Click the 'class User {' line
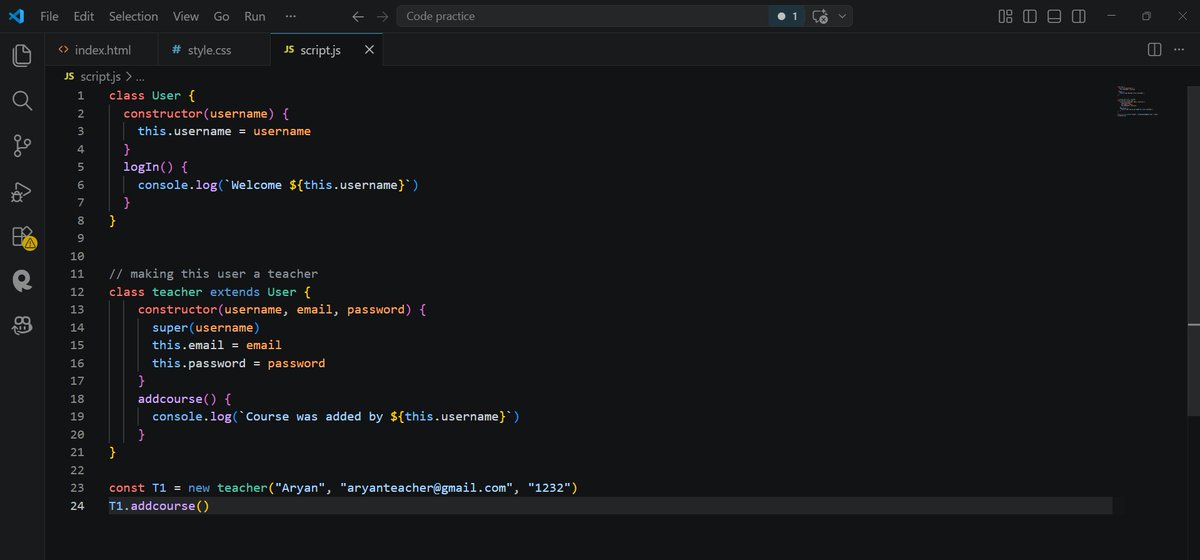Viewport: 1200px width, 560px height. [152, 95]
